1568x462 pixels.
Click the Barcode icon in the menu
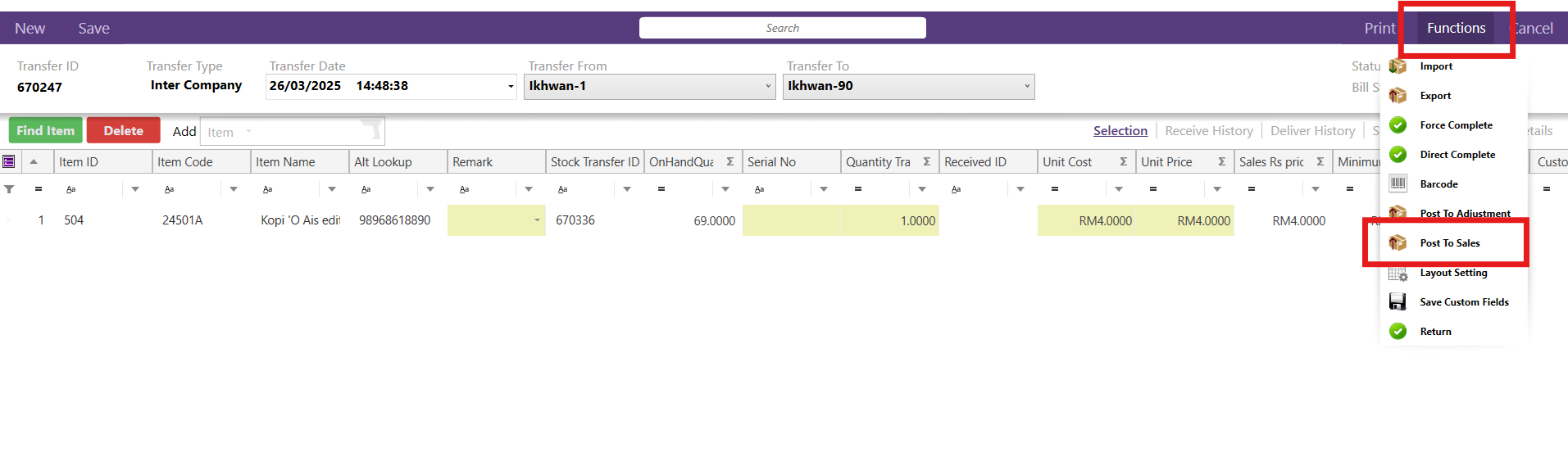click(1398, 184)
